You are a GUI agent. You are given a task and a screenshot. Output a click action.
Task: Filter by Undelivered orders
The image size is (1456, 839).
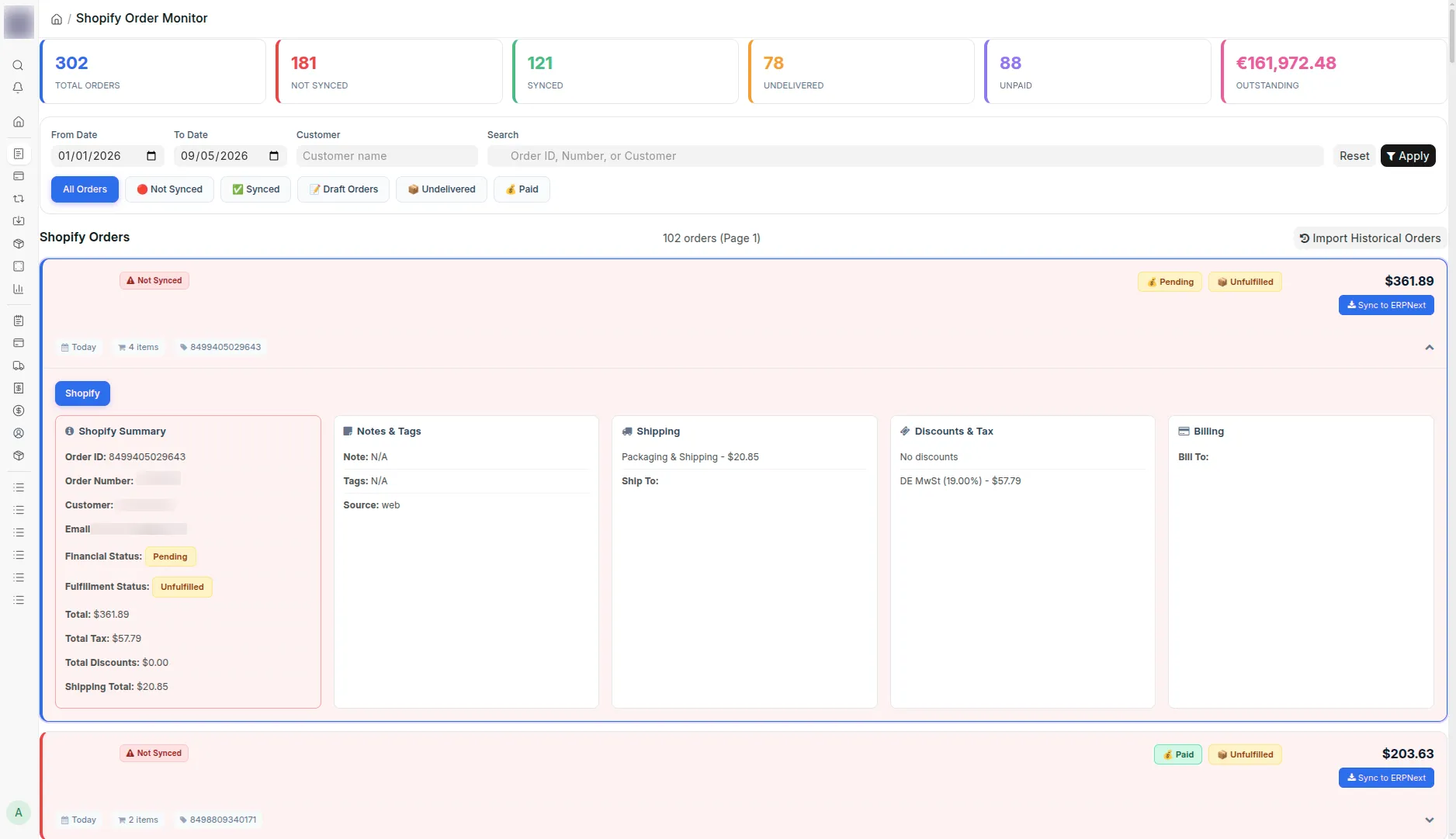[x=441, y=189]
